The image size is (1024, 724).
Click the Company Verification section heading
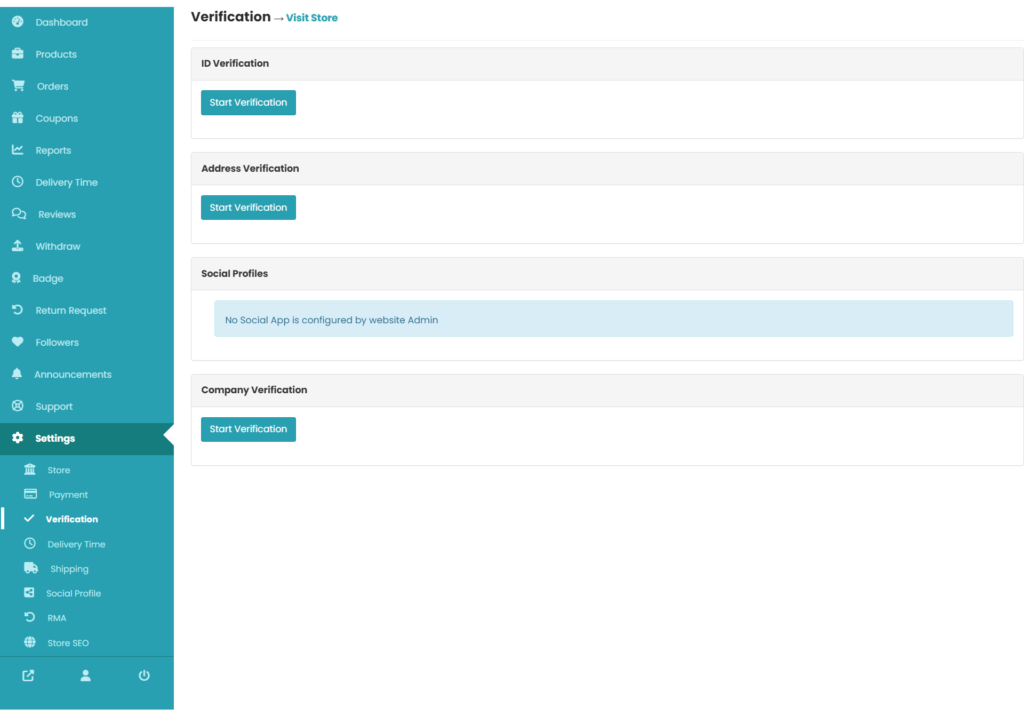[x=254, y=390]
